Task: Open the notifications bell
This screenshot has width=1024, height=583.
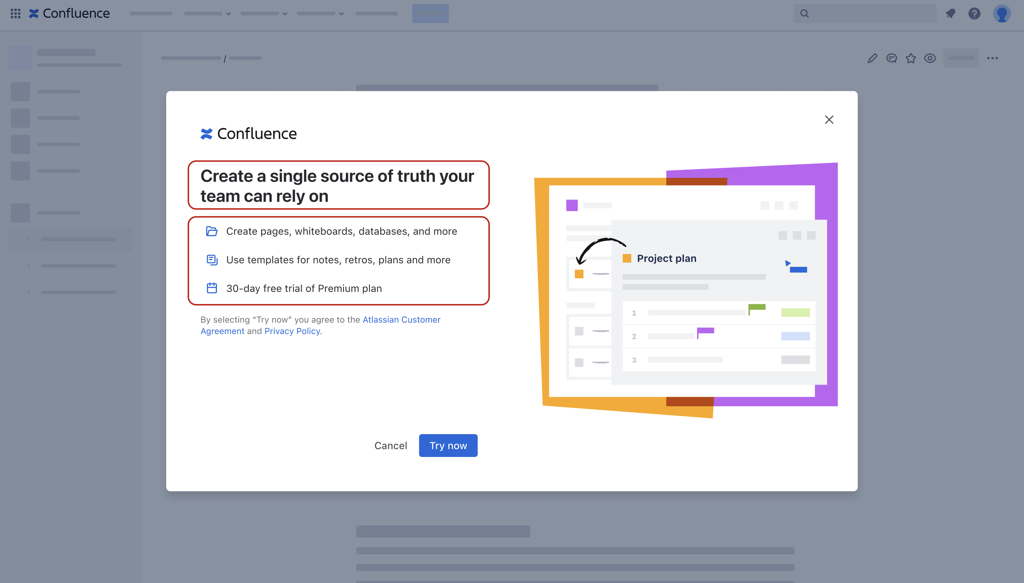Action: [950, 13]
